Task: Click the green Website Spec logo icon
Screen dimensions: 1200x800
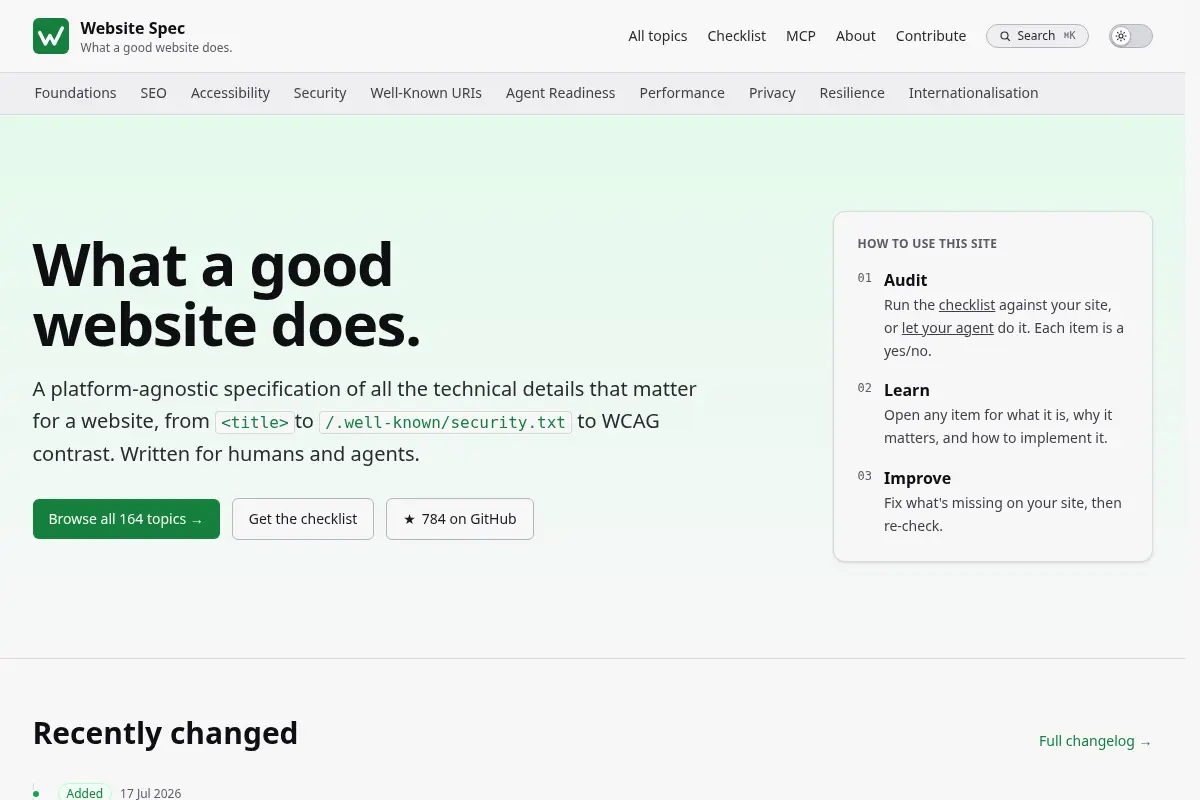Action: [x=51, y=36]
